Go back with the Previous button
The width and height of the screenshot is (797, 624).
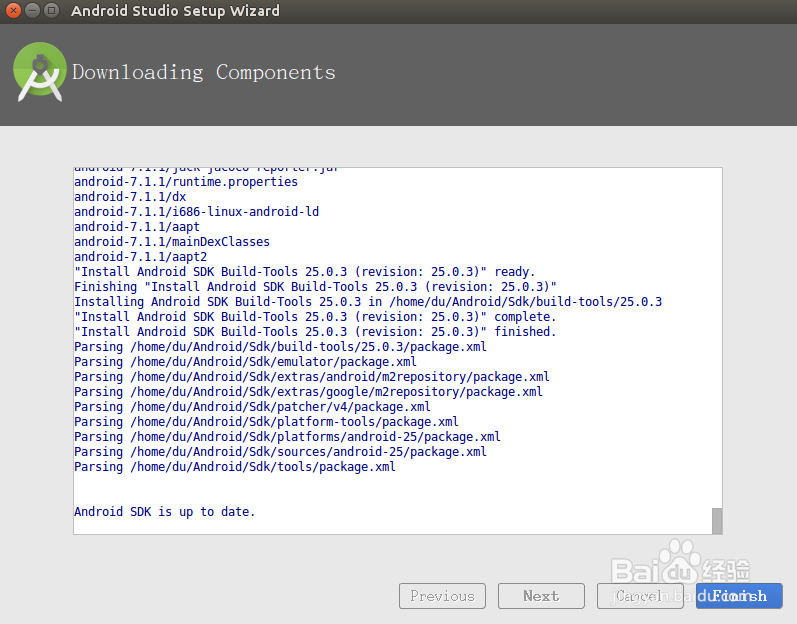(x=442, y=596)
